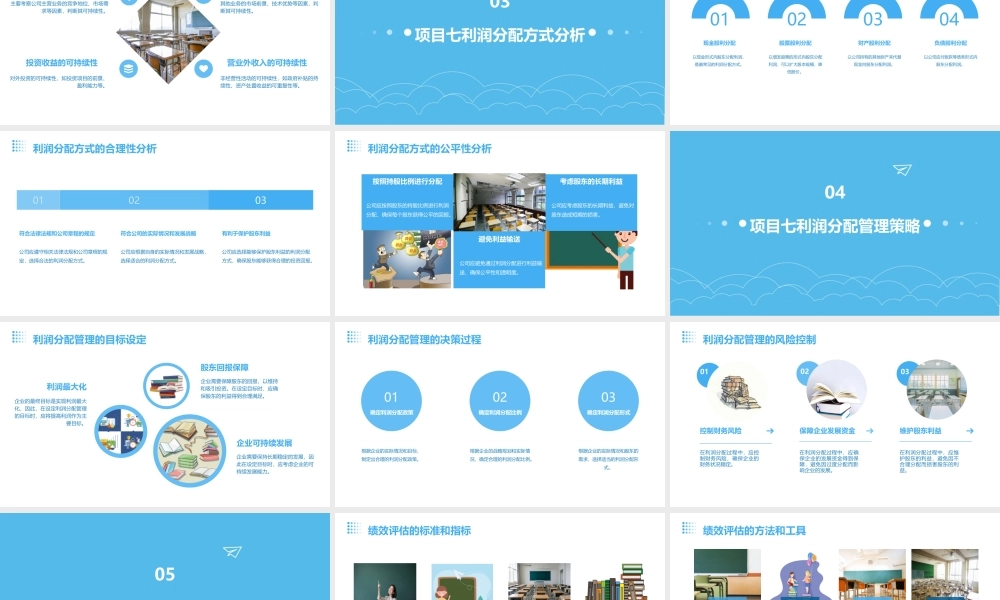Click the 01 circle 确定利润分配政策
Viewport: 1000px width, 600px height.
click(x=391, y=401)
